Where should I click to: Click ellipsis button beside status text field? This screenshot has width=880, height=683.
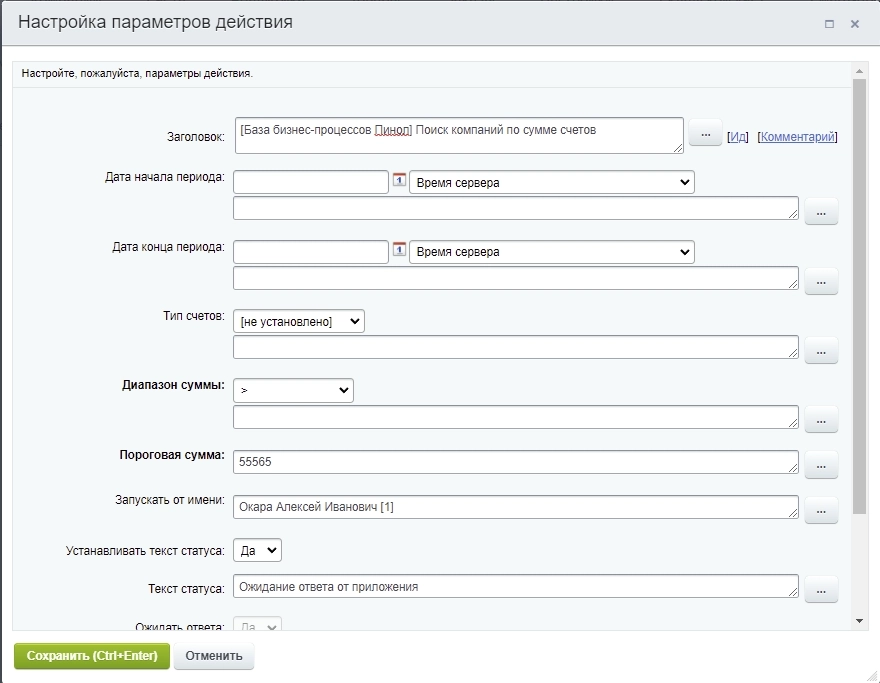[x=820, y=590]
